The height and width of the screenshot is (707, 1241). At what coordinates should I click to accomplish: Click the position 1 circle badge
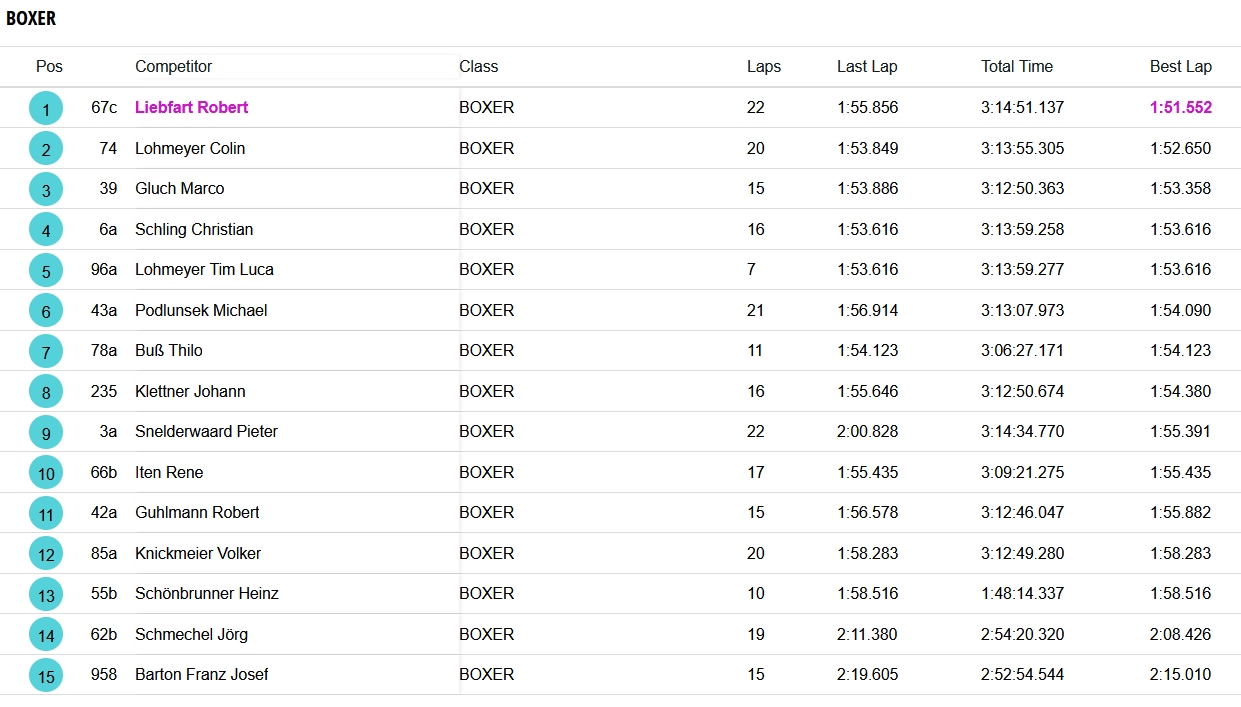click(x=46, y=108)
